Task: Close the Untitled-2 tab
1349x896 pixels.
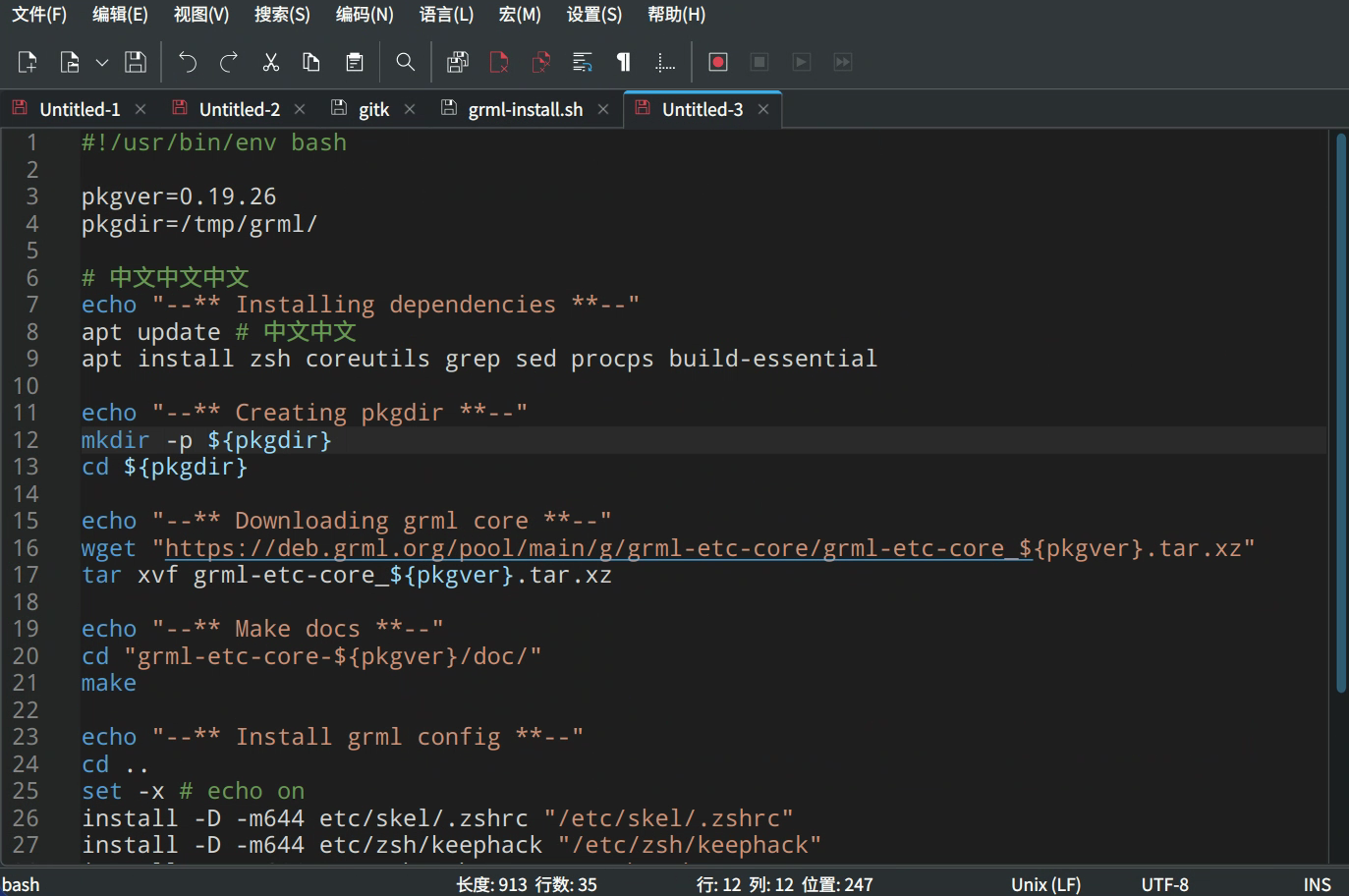Action: pyautogui.click(x=300, y=109)
